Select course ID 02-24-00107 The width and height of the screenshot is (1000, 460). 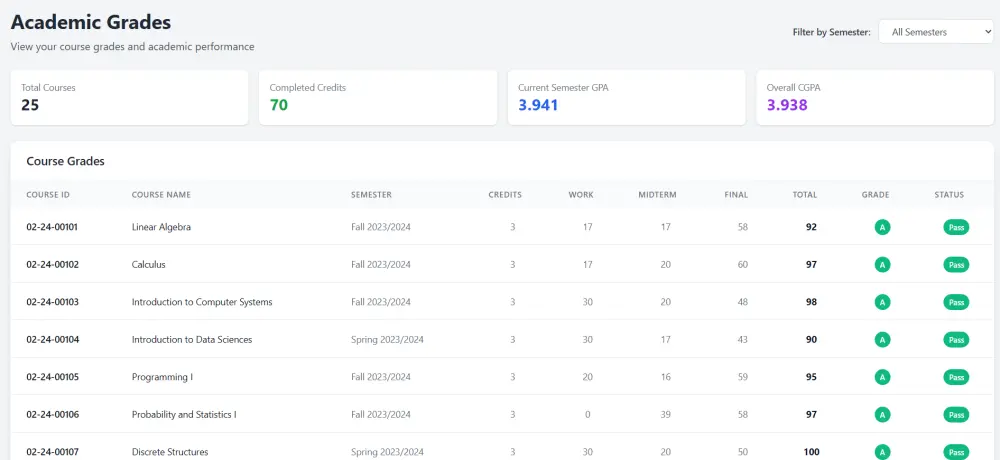pyautogui.click(x=52, y=452)
